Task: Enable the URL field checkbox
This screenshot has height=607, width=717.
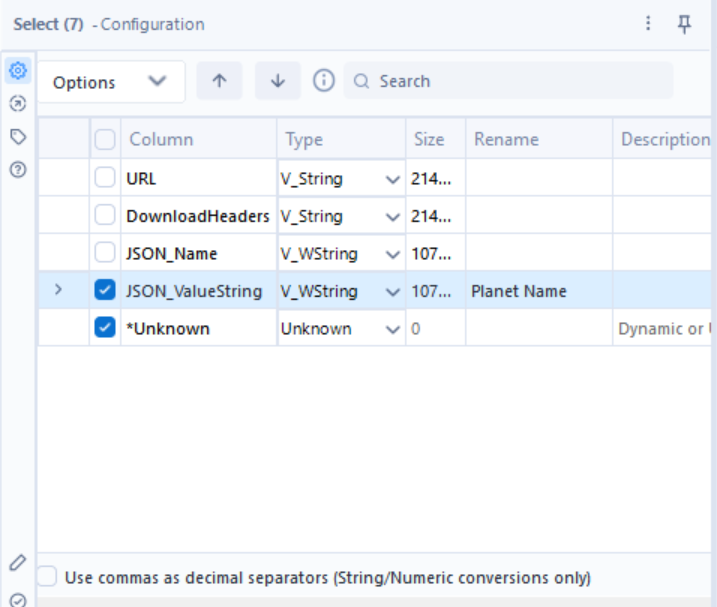Action: (104, 179)
